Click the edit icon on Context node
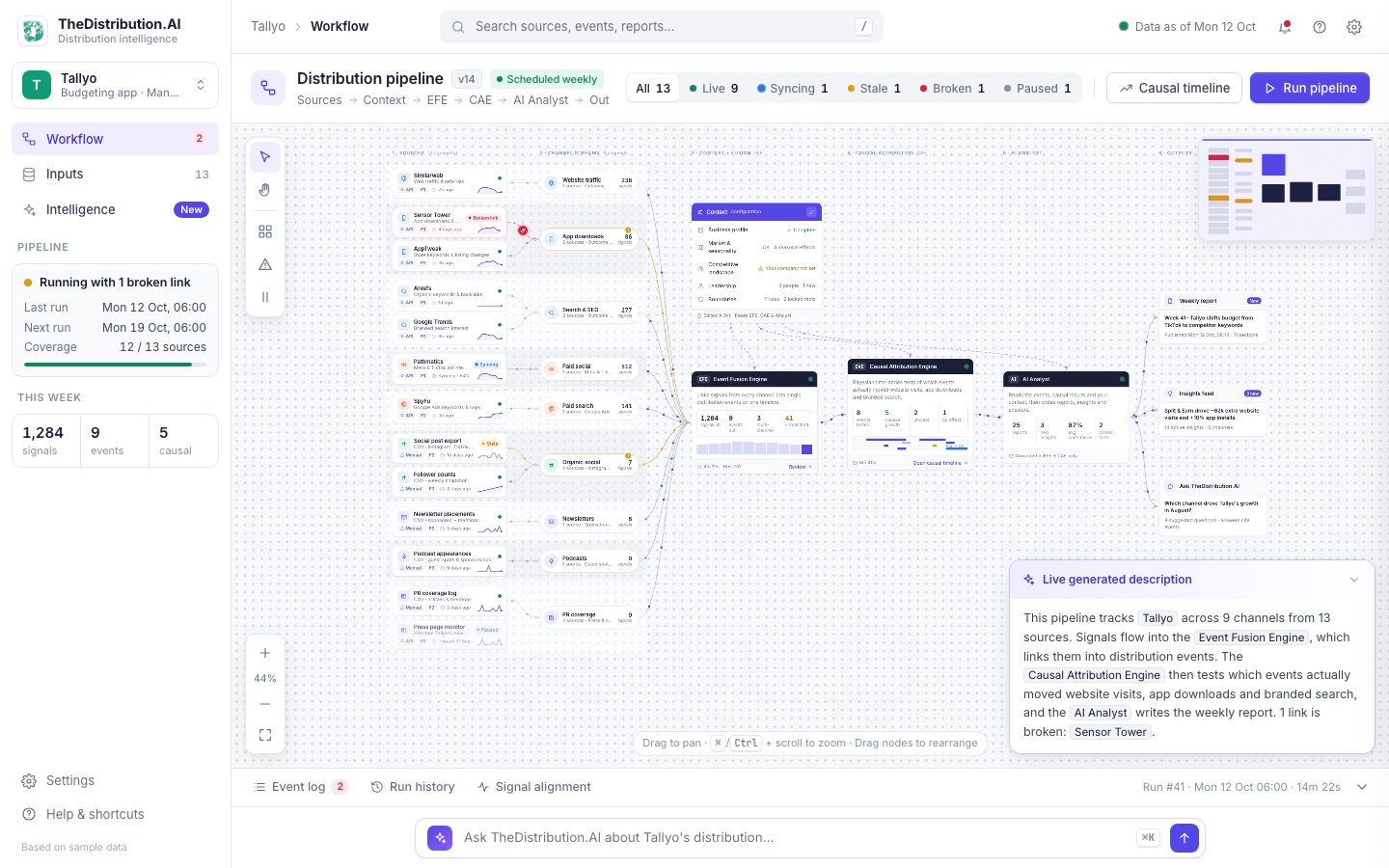The height and width of the screenshot is (868, 1389). pyautogui.click(x=811, y=211)
